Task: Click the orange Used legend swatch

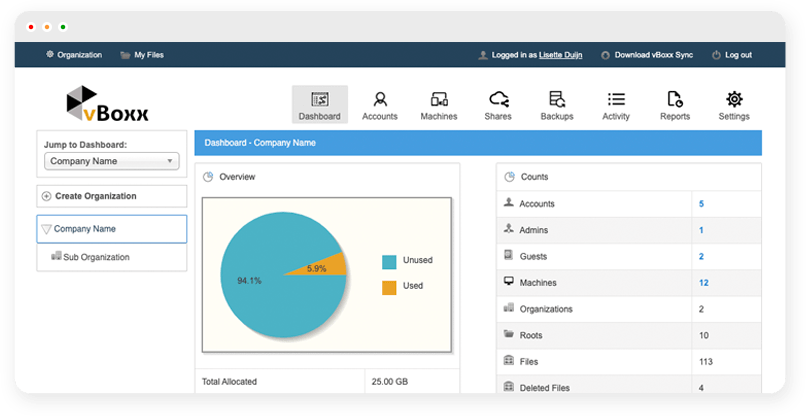Action: [x=389, y=287]
